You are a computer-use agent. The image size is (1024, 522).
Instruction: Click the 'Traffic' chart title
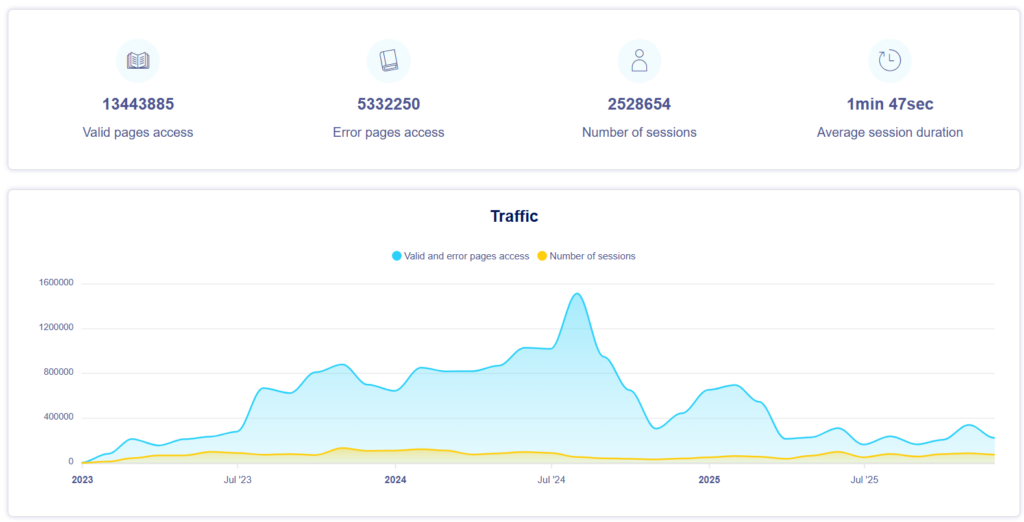[514, 216]
